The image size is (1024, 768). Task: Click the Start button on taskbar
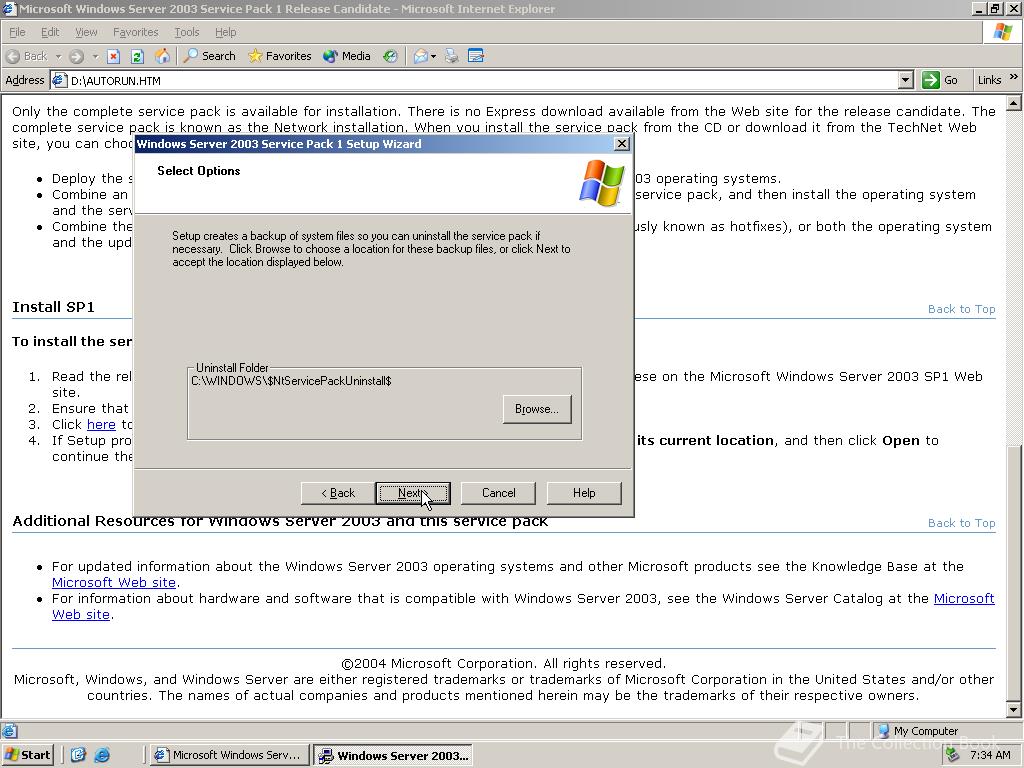pos(27,755)
